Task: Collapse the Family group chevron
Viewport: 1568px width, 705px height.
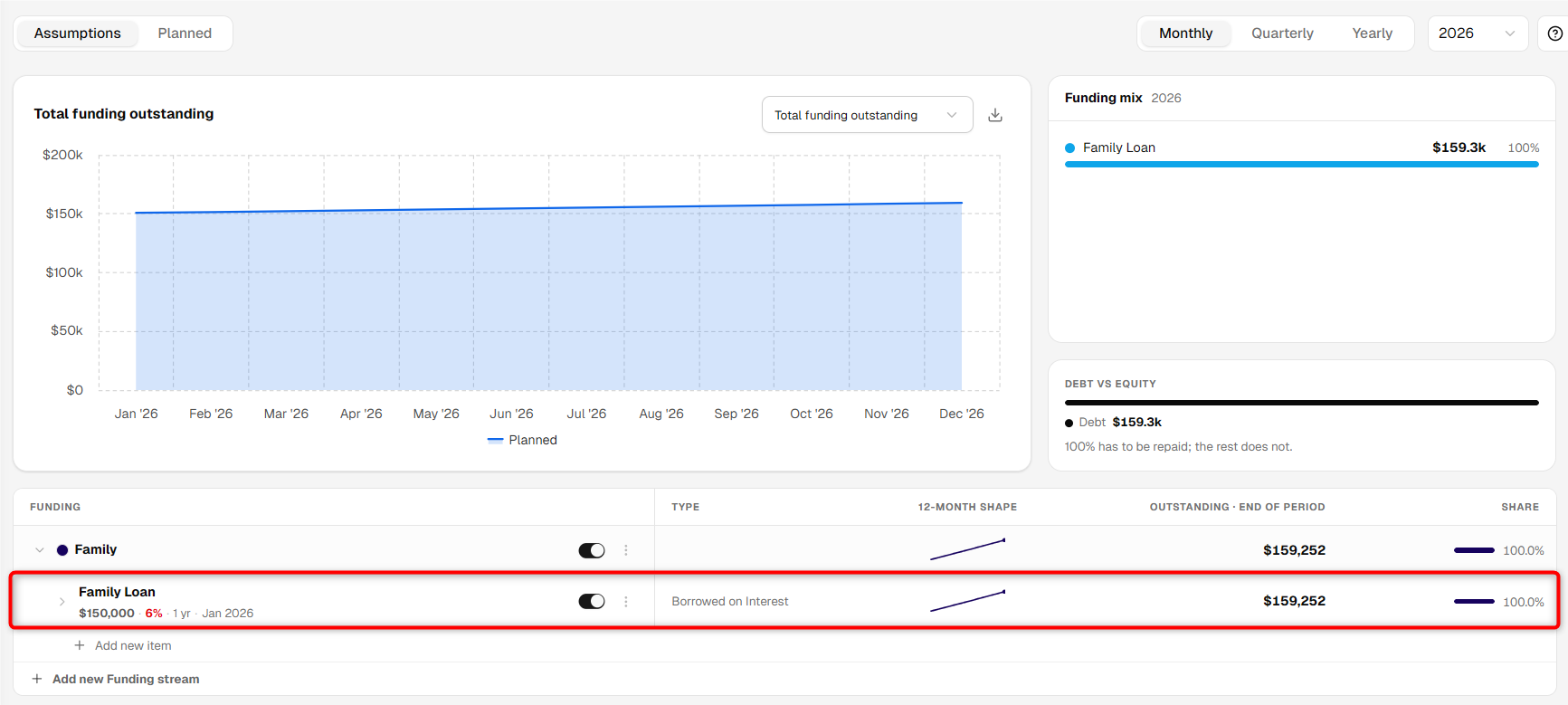Action: coord(40,550)
